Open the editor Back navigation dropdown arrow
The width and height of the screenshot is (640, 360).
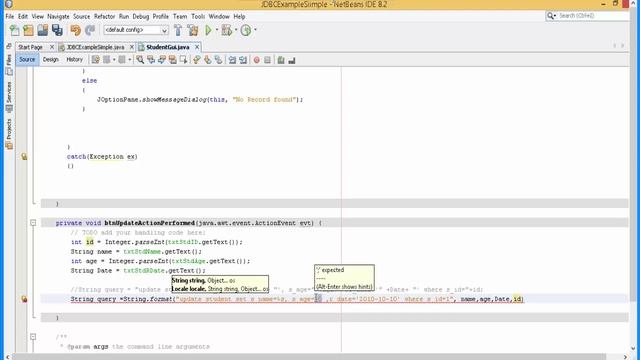pyautogui.click(x=114, y=60)
